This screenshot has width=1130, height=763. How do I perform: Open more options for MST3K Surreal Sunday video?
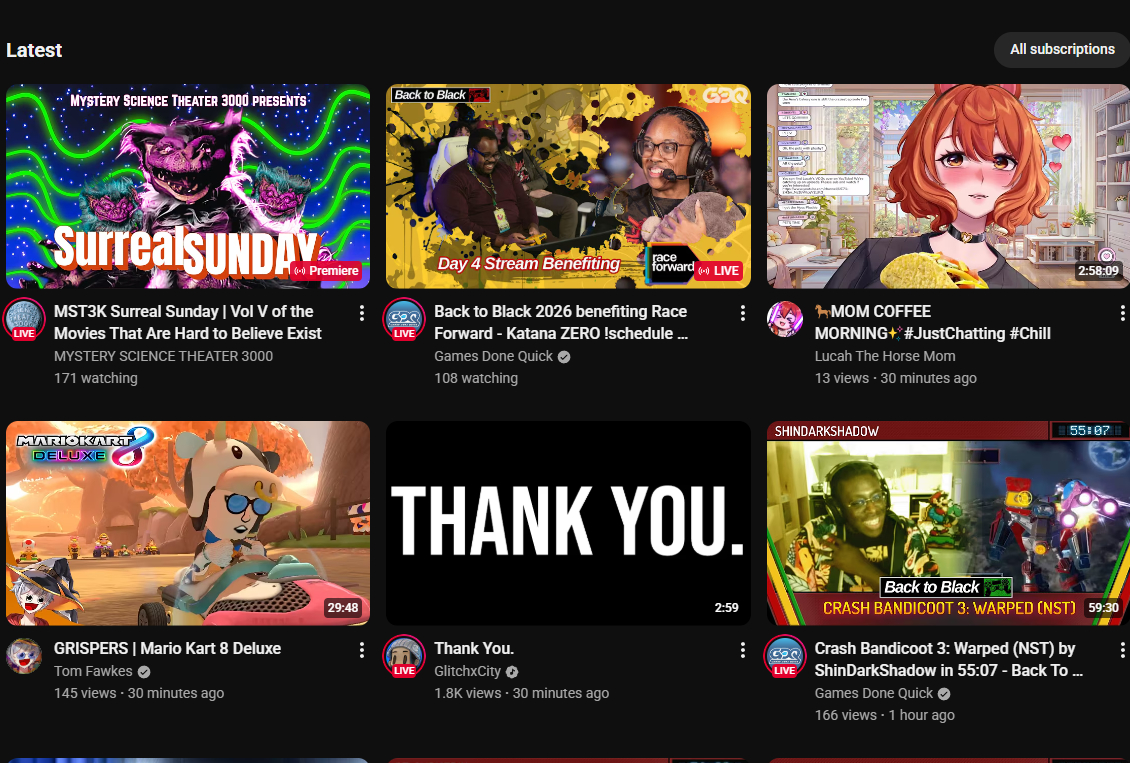coord(362,313)
